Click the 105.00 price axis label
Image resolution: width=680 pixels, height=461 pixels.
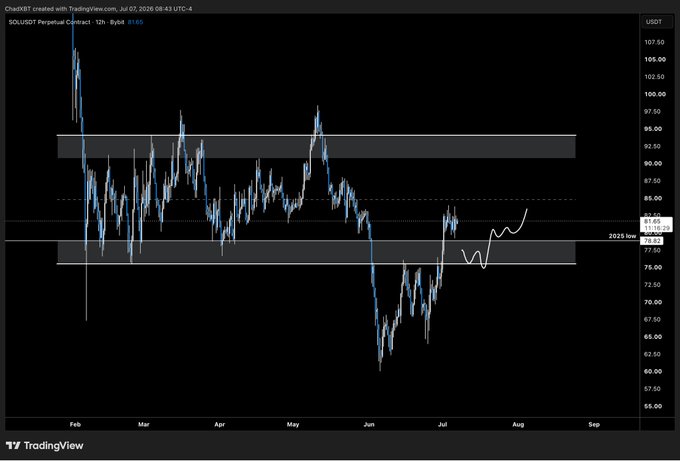[655, 59]
